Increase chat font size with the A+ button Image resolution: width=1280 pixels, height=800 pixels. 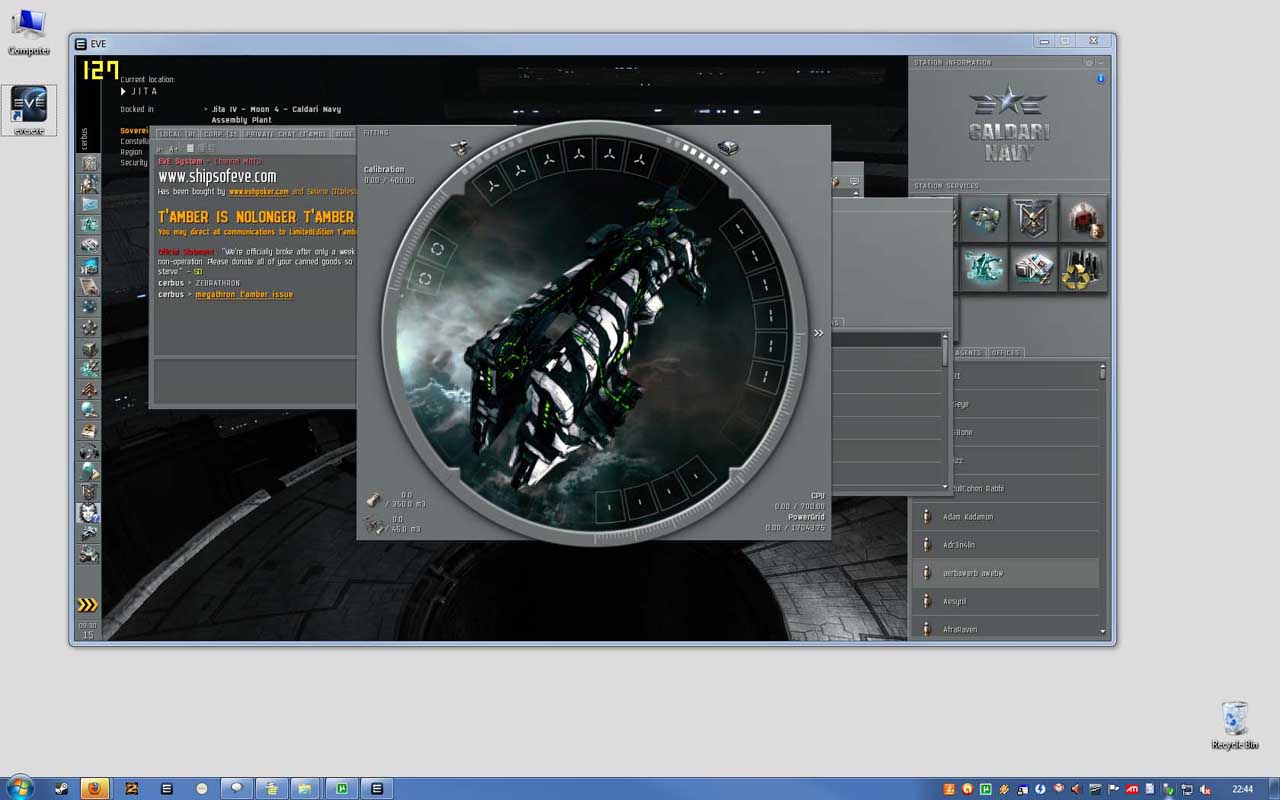click(171, 149)
